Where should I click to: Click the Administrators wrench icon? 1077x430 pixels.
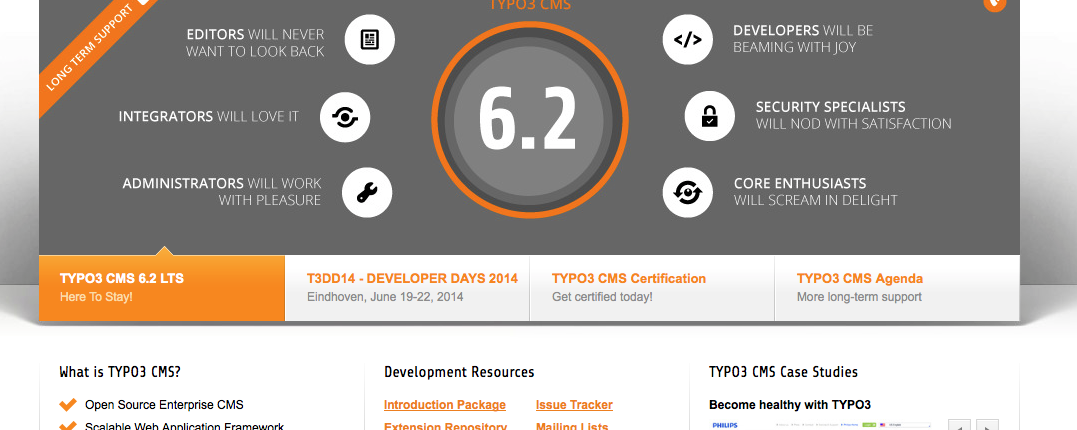click(367, 192)
